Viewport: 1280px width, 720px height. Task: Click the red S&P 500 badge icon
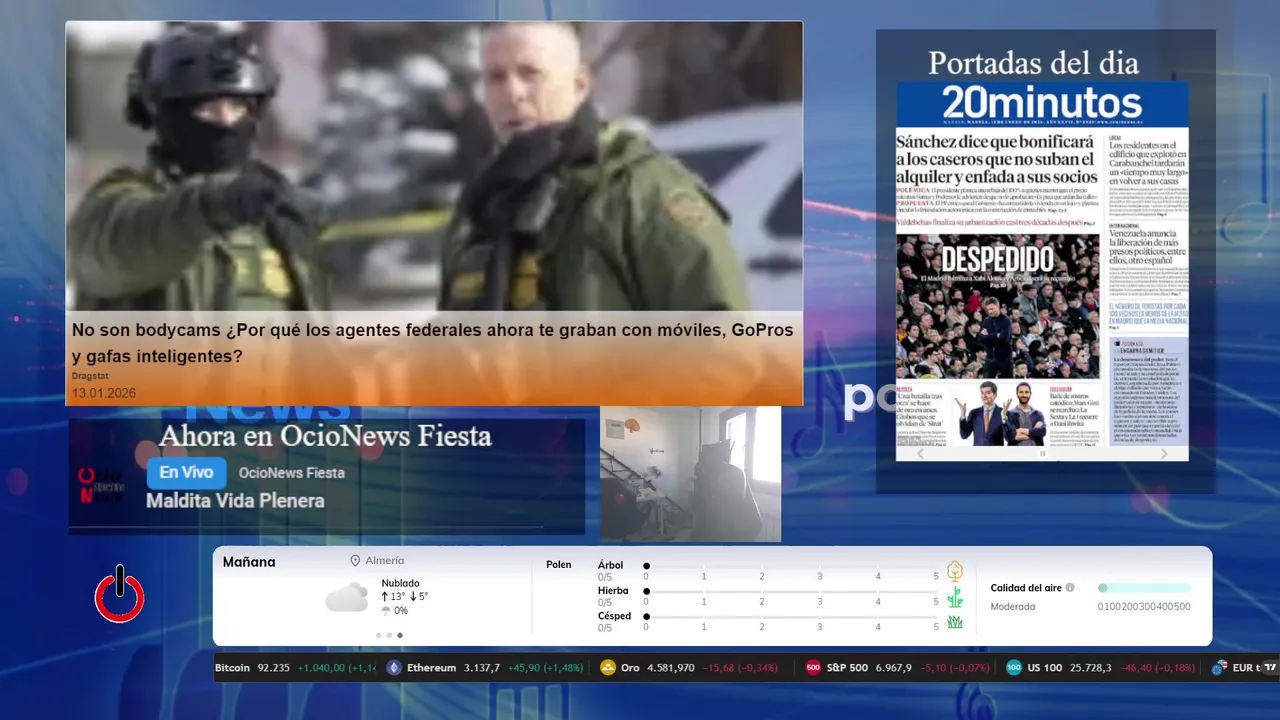[x=813, y=668]
